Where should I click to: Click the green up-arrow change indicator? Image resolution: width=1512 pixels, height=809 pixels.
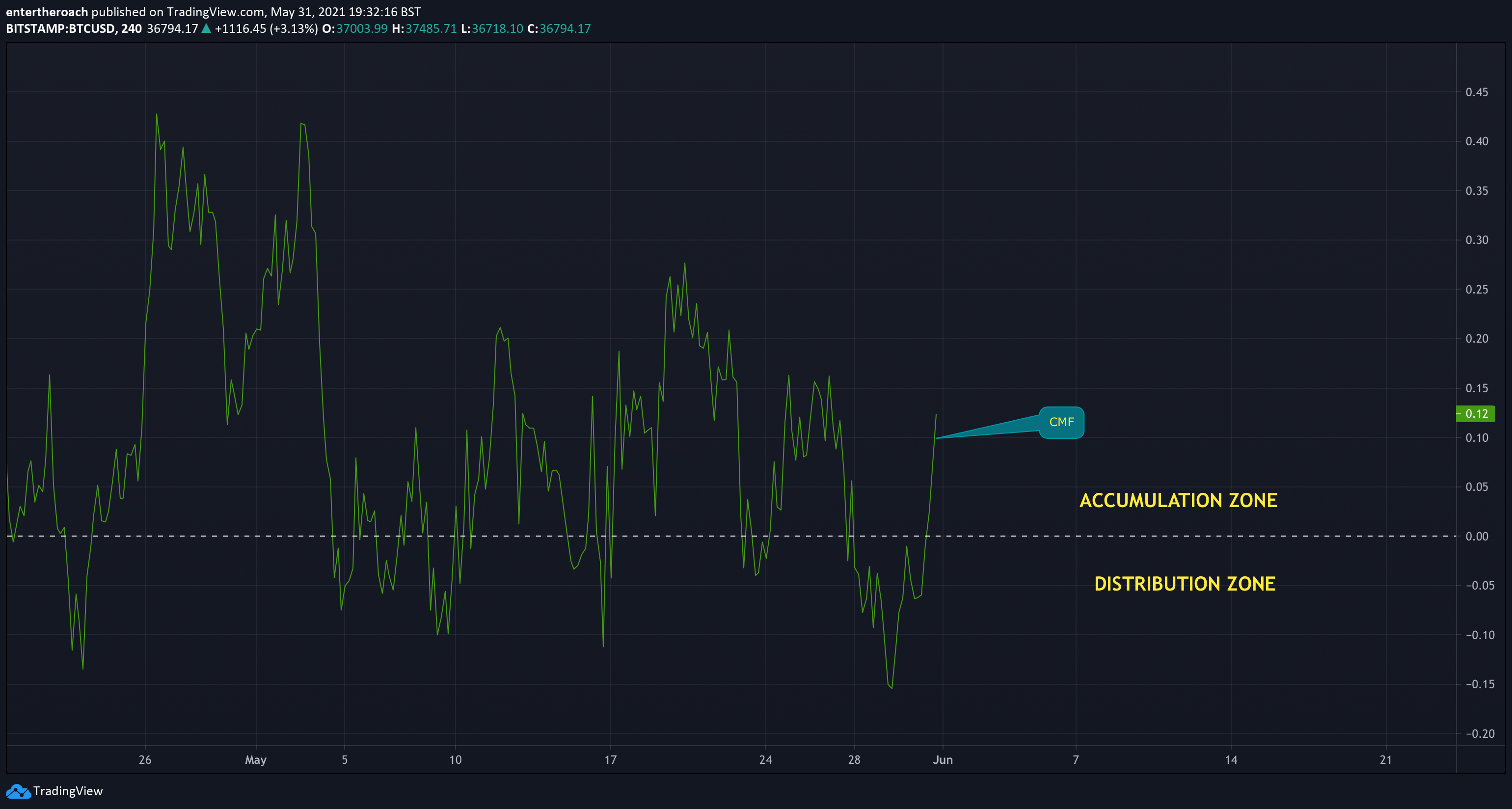click(206, 28)
